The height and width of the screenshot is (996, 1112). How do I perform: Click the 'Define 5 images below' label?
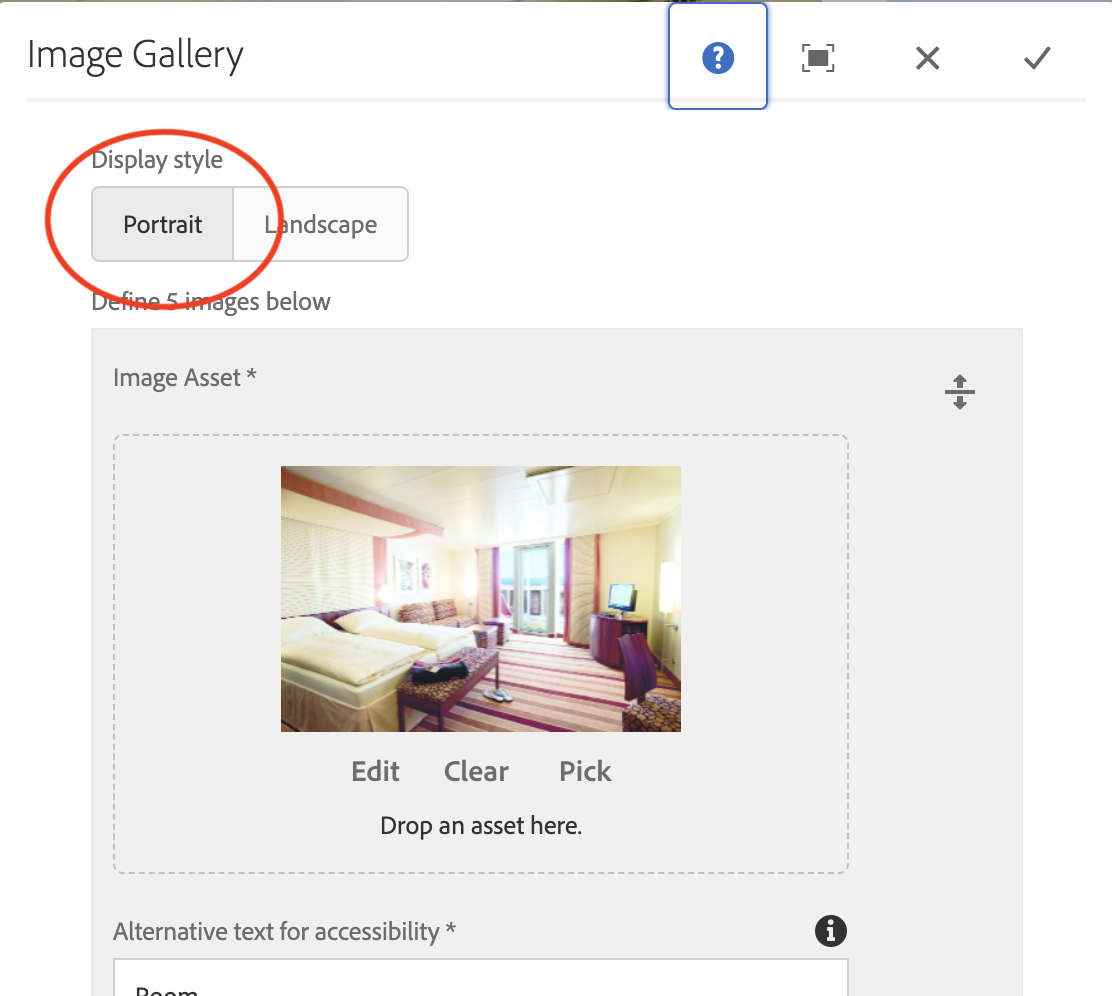coord(210,301)
